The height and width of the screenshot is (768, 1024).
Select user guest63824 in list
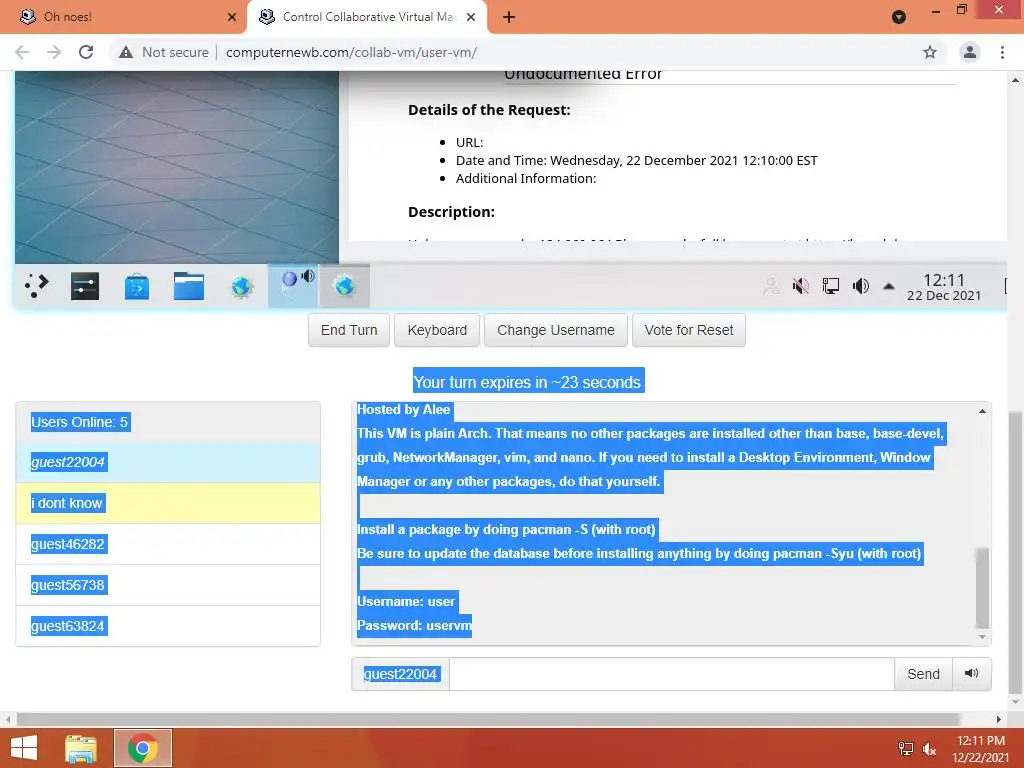pyautogui.click(x=168, y=626)
